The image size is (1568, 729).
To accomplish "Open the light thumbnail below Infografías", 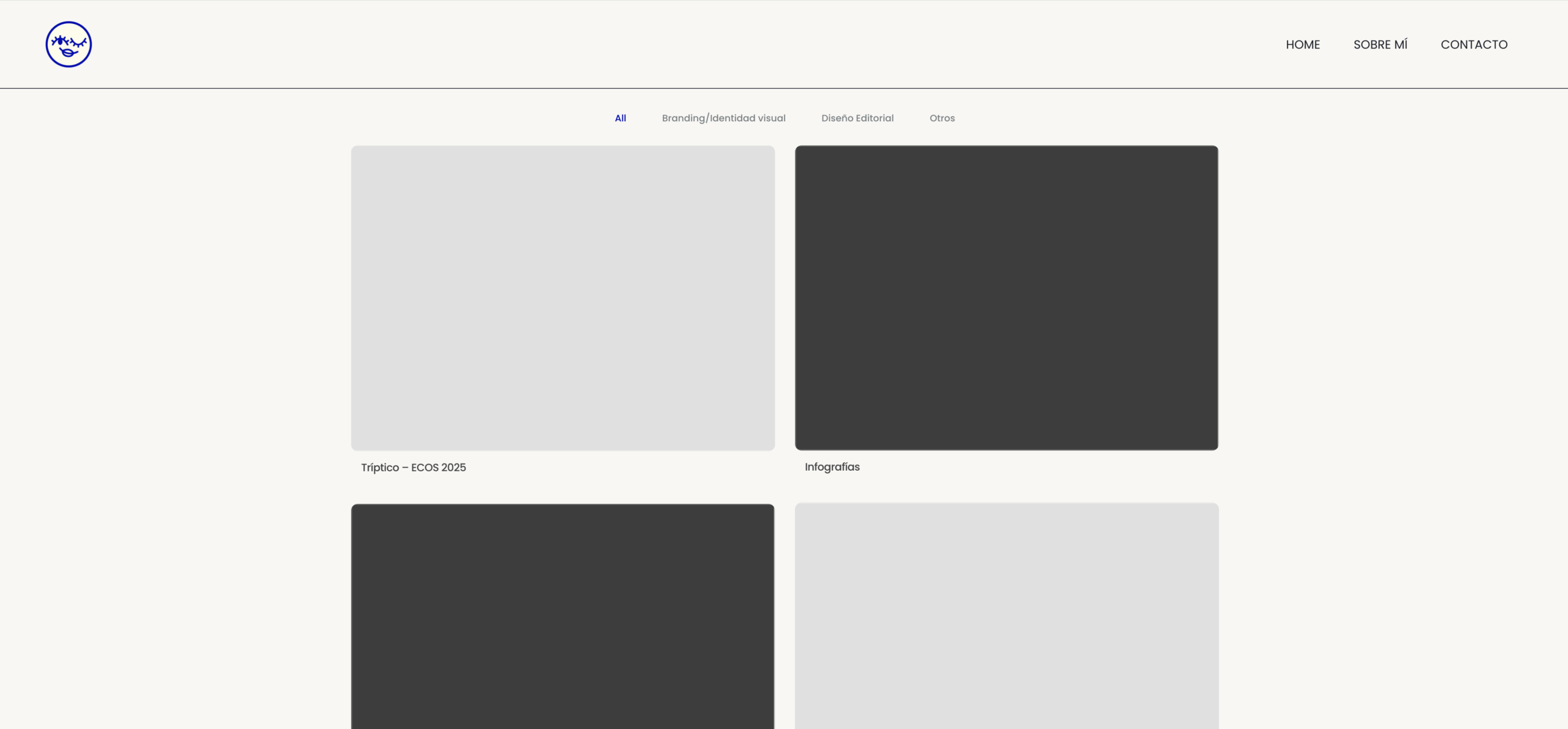I will point(1006,616).
